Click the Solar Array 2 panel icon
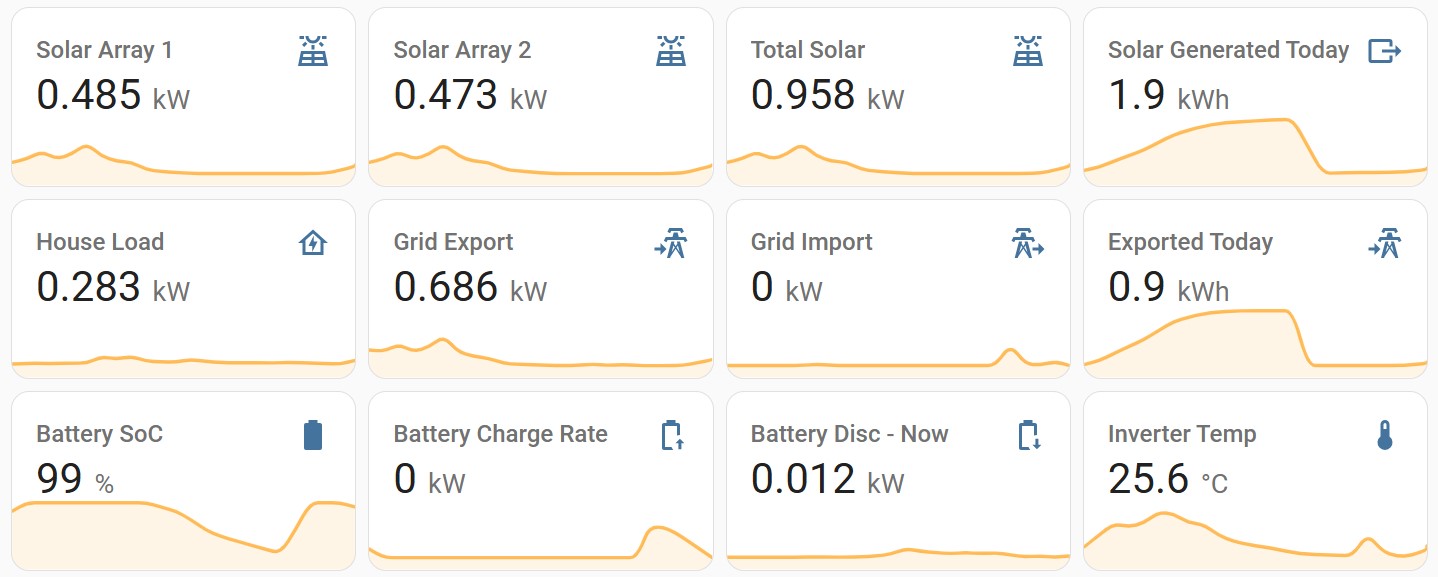 [670, 51]
